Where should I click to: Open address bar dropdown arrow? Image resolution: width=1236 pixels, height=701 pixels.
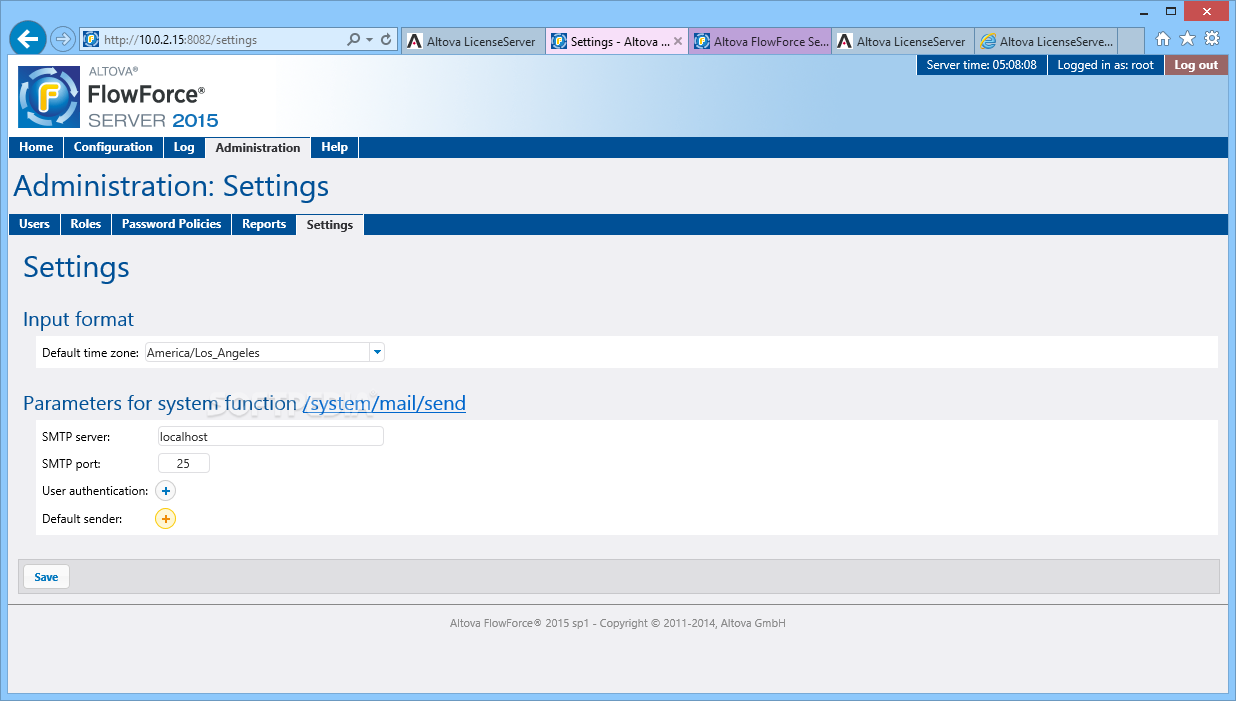pyautogui.click(x=370, y=40)
